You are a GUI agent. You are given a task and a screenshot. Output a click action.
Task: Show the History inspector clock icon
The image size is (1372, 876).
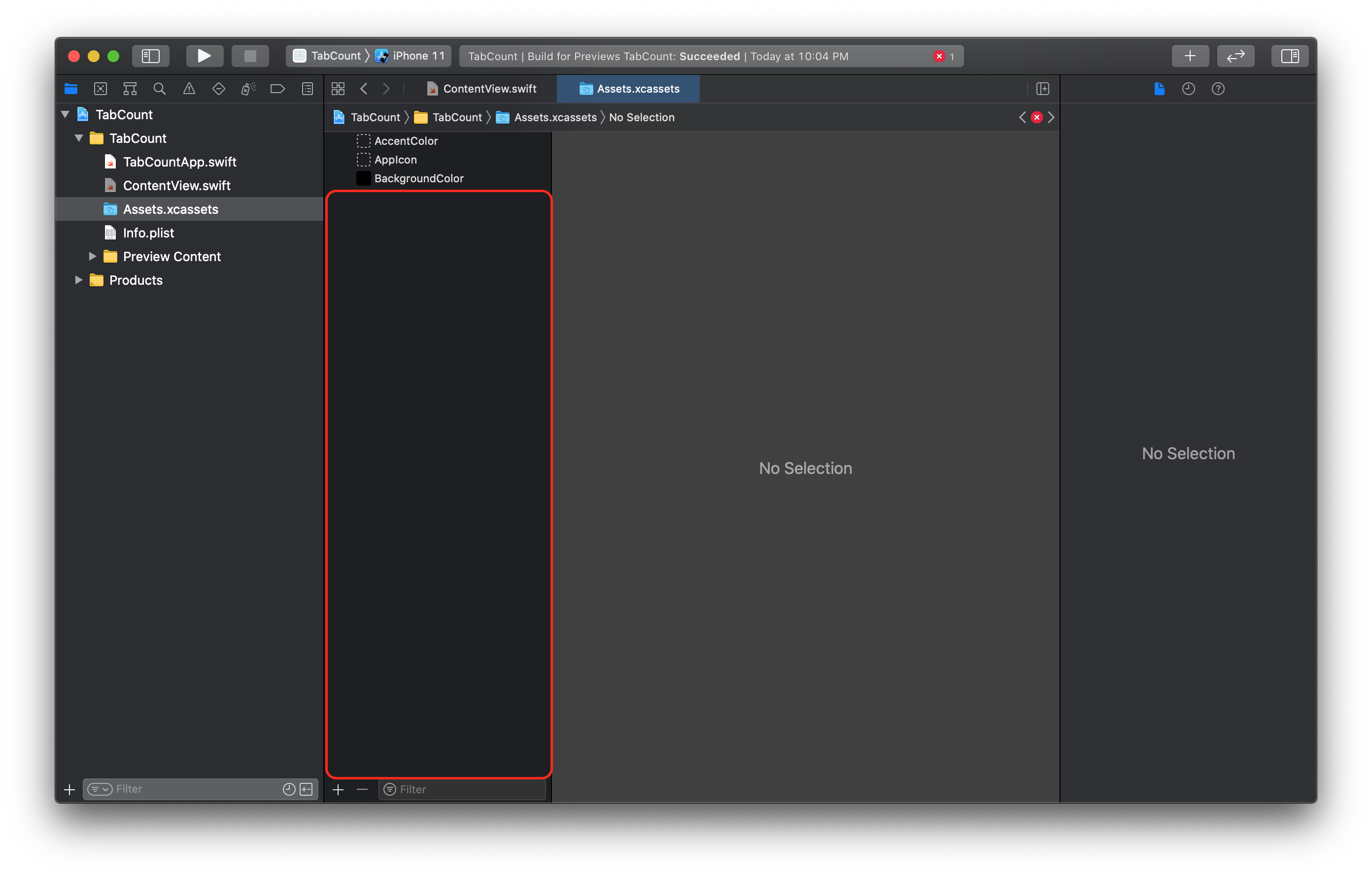(x=1189, y=89)
